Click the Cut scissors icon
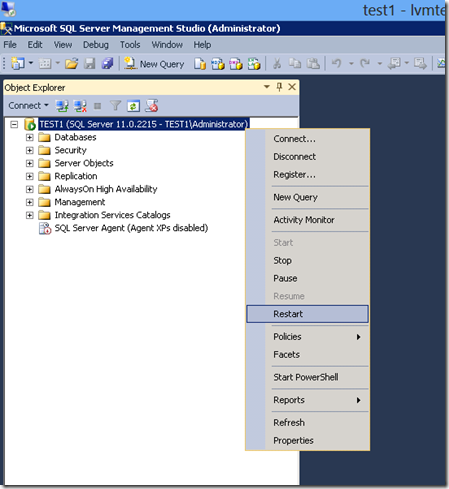Image resolution: width=449 pixels, height=489 pixels. pyautogui.click(x=277, y=63)
